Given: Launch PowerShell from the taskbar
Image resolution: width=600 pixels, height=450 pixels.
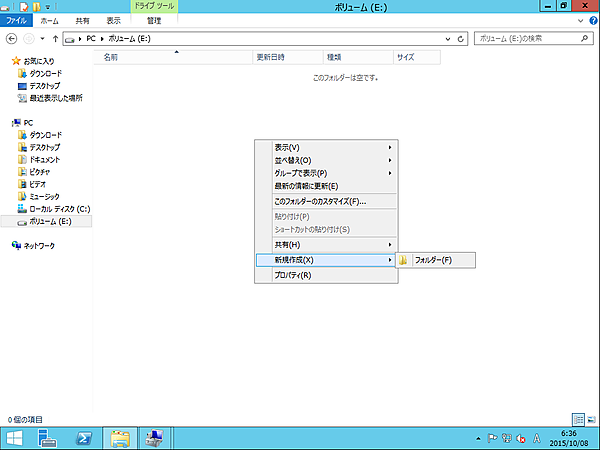Looking at the screenshot, I should tap(83, 439).
